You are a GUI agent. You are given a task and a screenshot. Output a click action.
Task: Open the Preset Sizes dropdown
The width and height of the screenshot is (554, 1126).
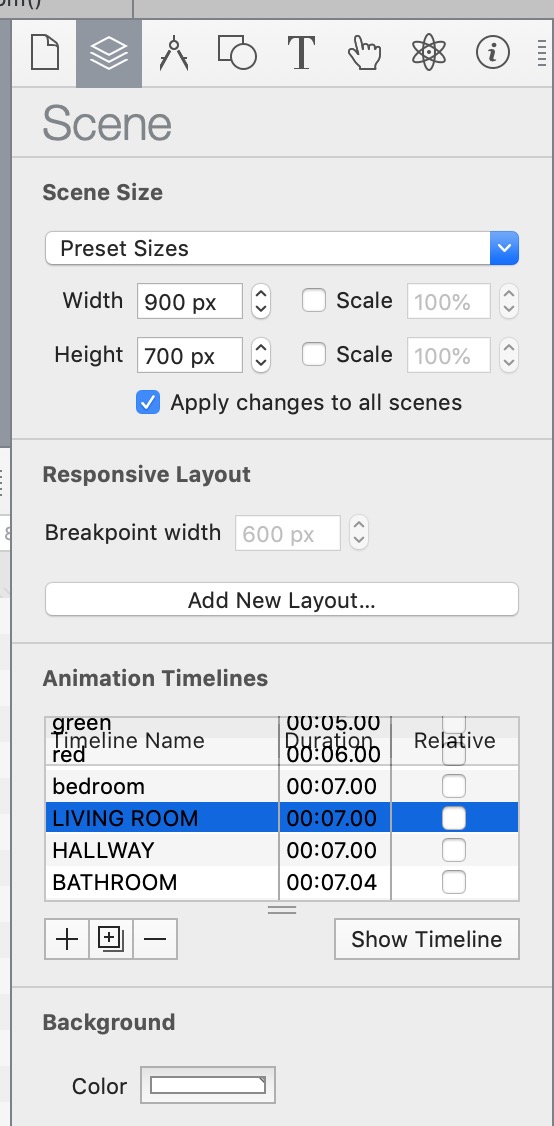pos(282,248)
